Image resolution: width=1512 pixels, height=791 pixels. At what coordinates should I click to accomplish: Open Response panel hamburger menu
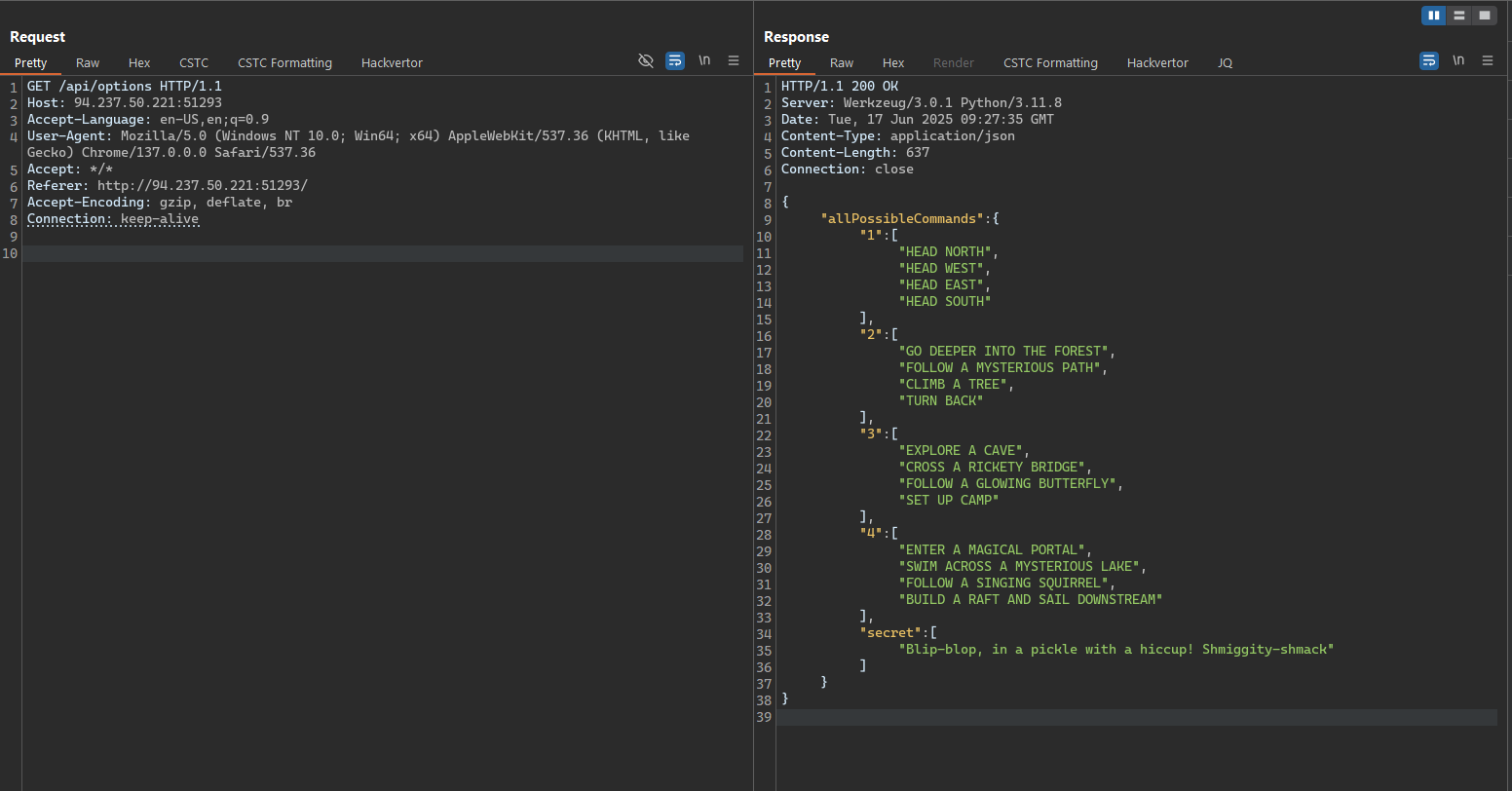coord(1488,60)
